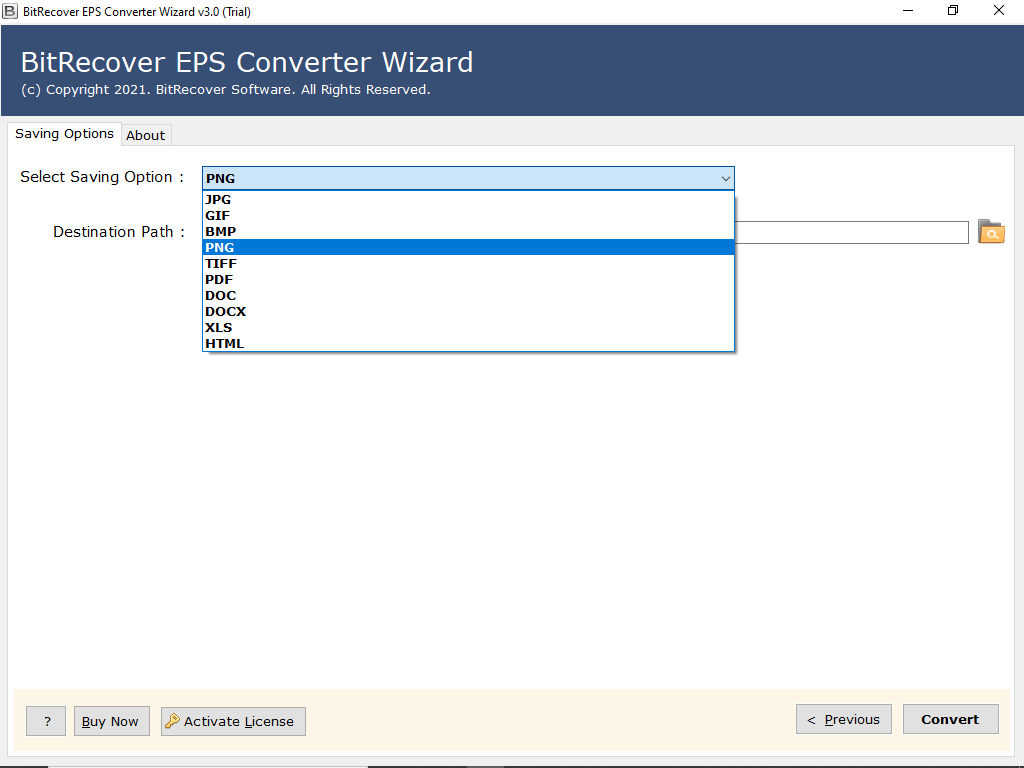This screenshot has height=768, width=1024.
Task: Pick DOCX format in the dropdown list
Action: click(x=468, y=312)
